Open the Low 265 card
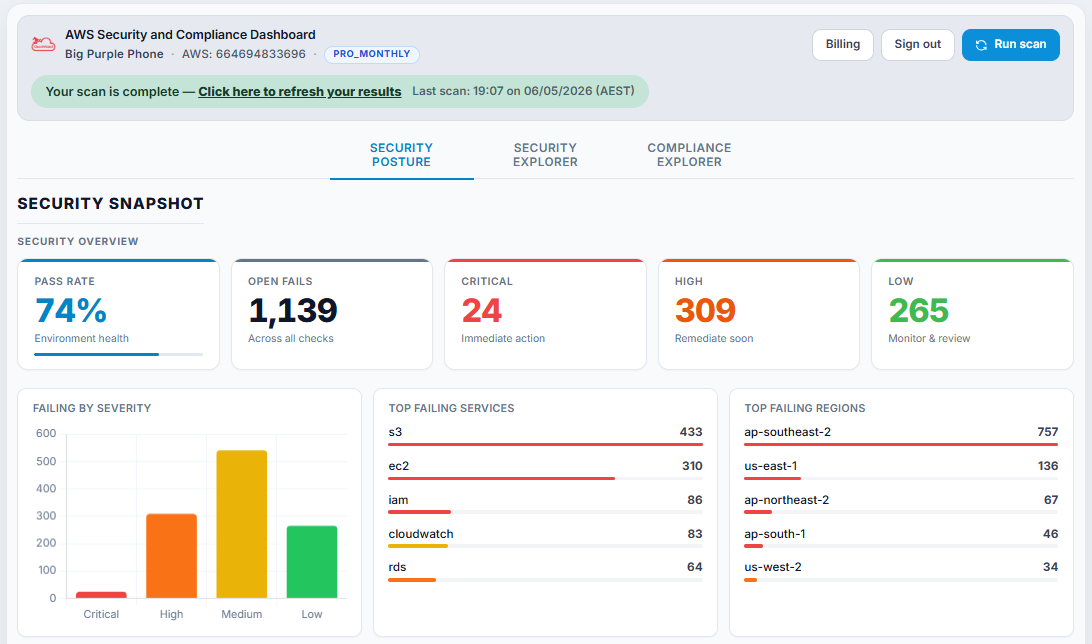The width and height of the screenshot is (1092, 644). [972, 314]
